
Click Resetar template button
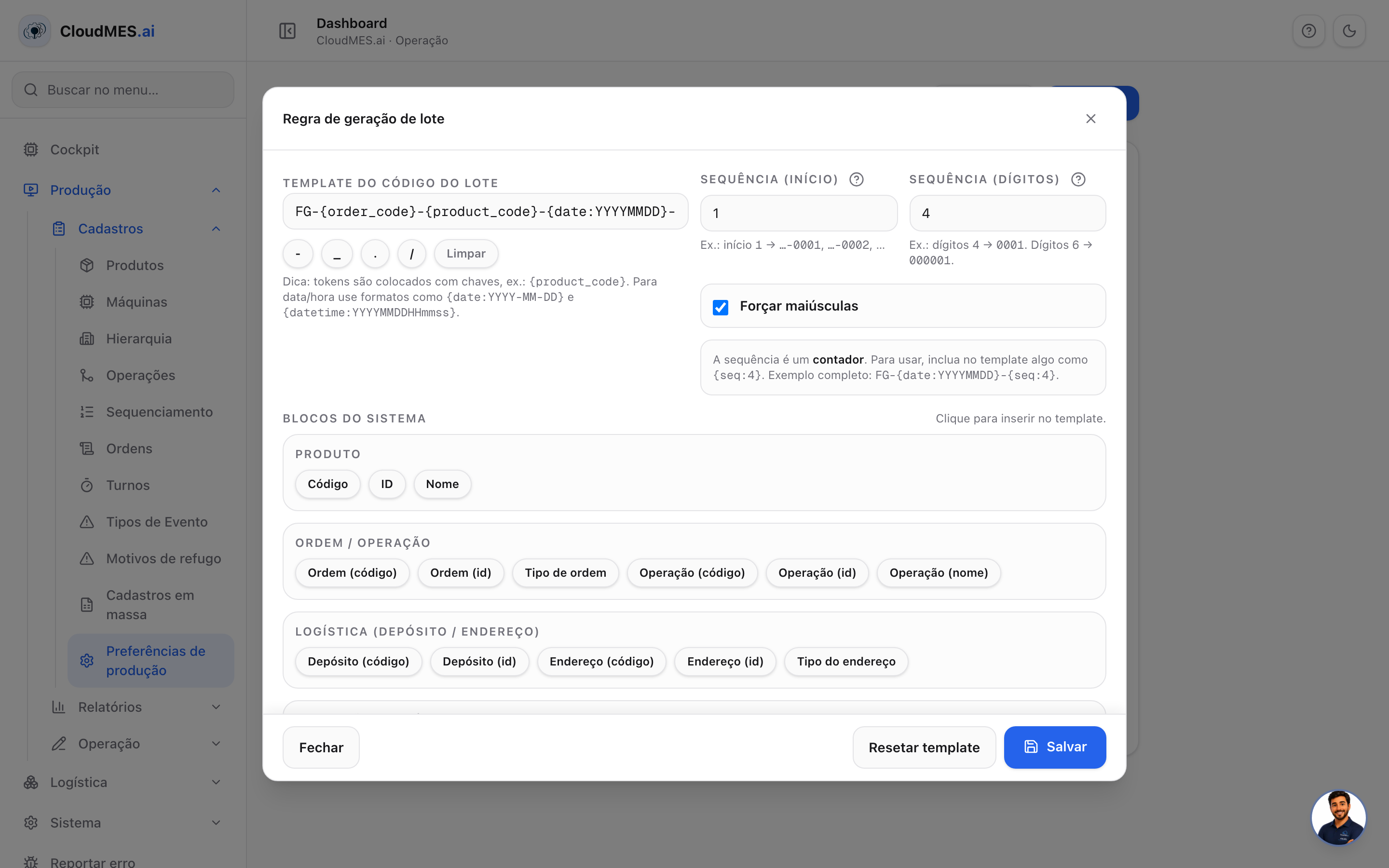(924, 747)
